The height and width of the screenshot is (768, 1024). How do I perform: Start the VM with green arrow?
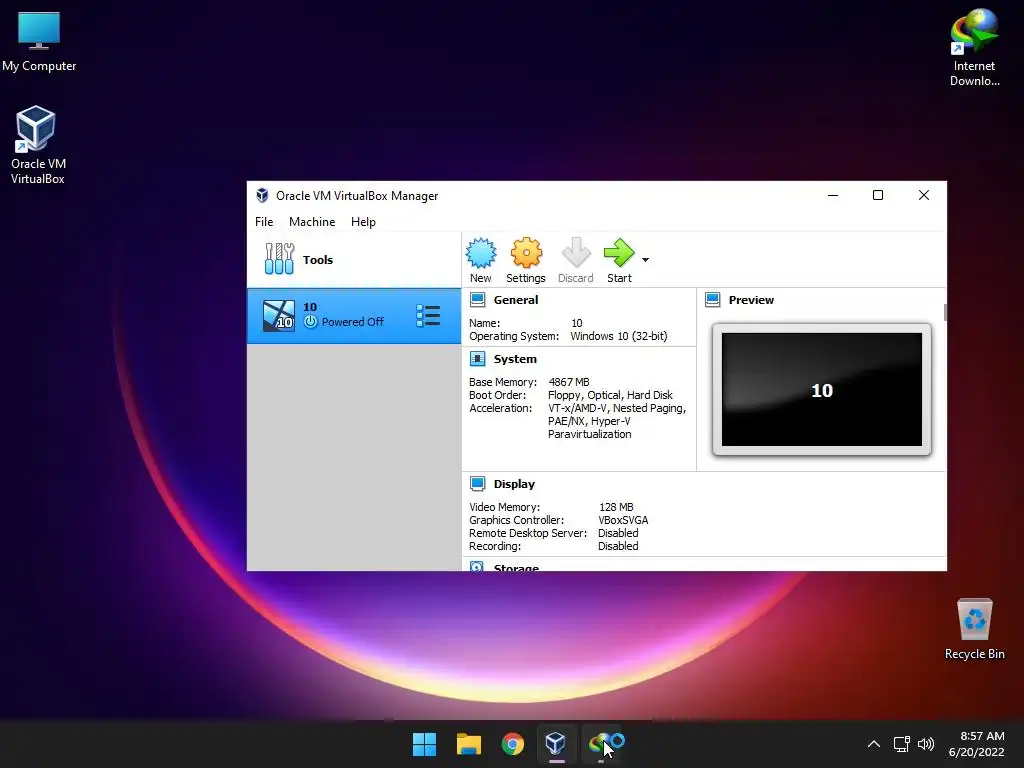pos(618,253)
